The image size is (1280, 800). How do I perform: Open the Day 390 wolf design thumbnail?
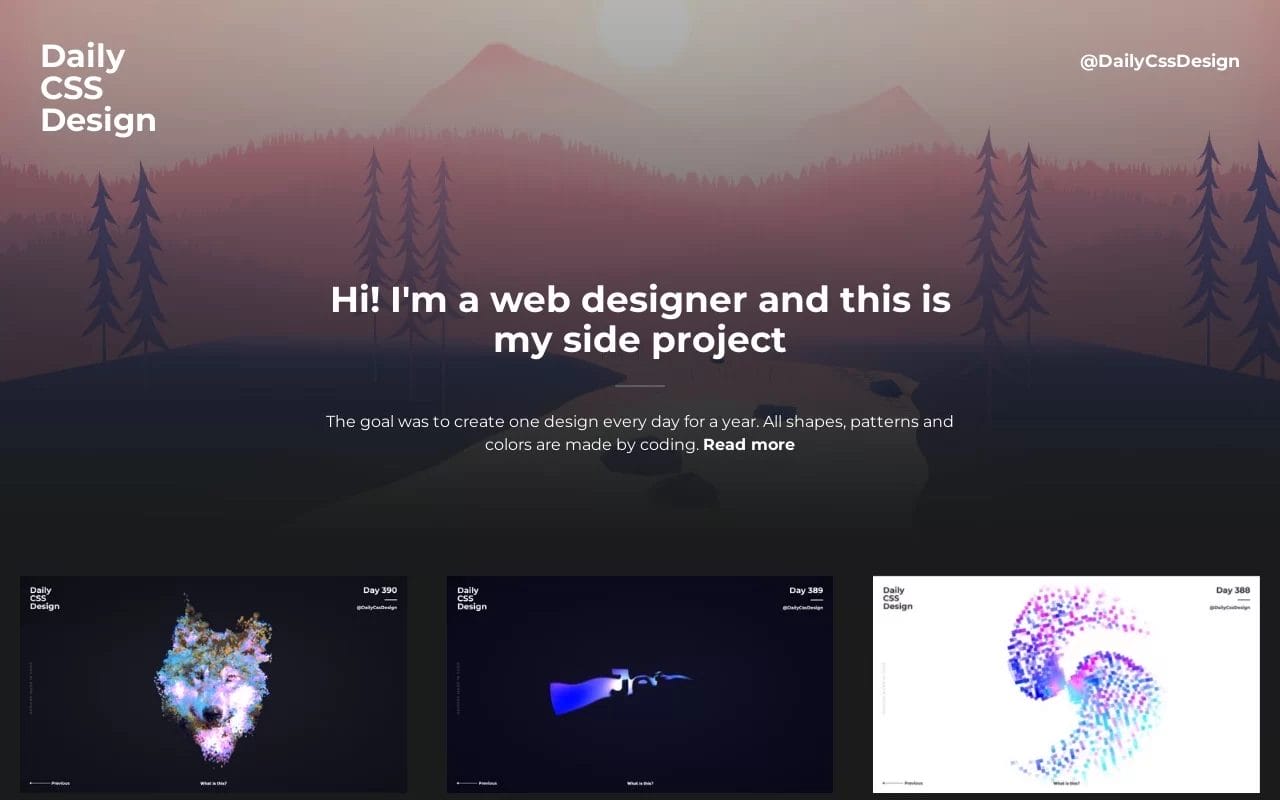(x=213, y=684)
